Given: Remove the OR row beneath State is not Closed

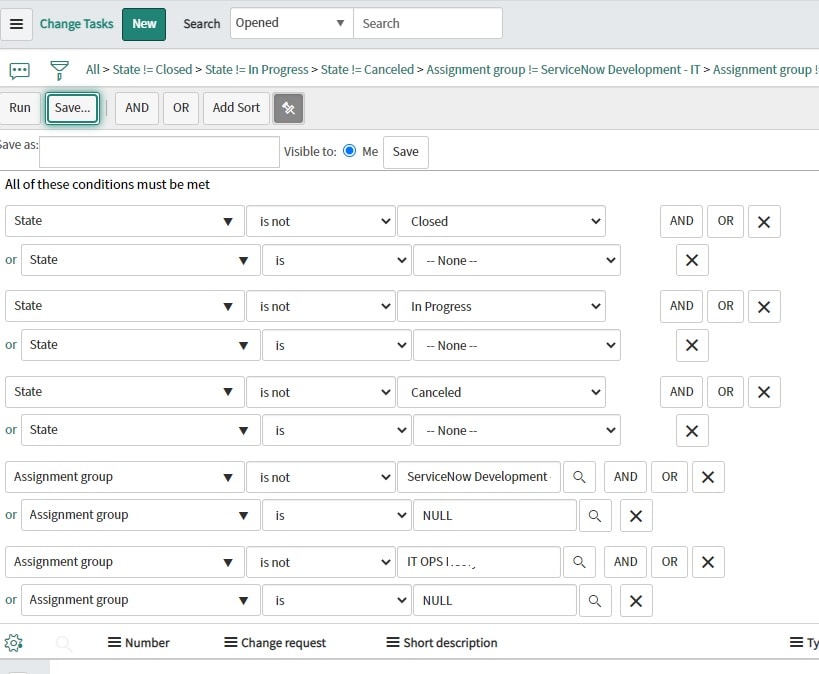Looking at the screenshot, I should (692, 260).
